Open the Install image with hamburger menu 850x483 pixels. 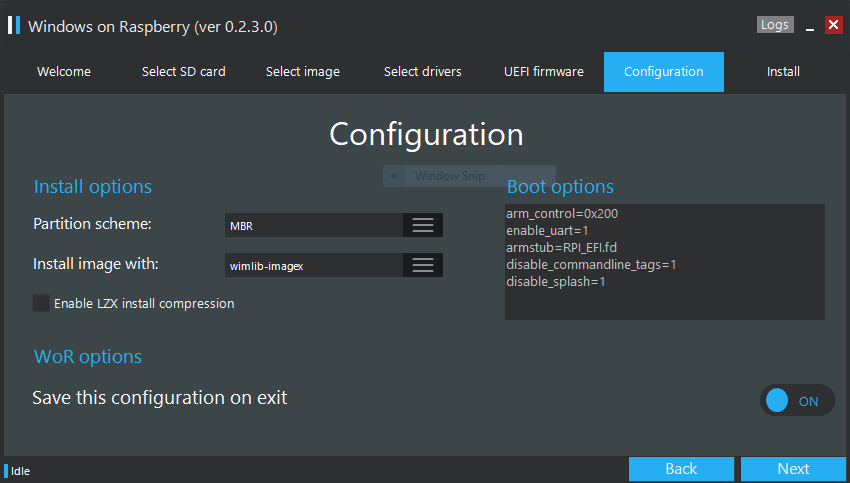423,265
